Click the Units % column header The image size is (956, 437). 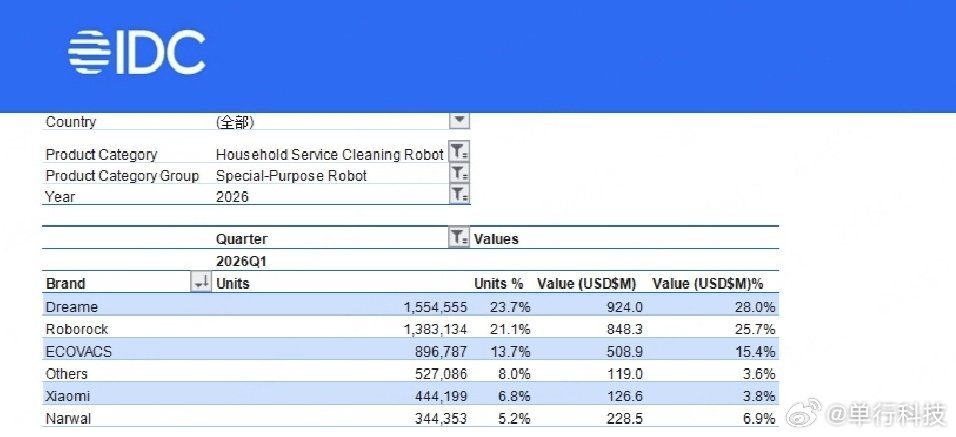coord(499,283)
